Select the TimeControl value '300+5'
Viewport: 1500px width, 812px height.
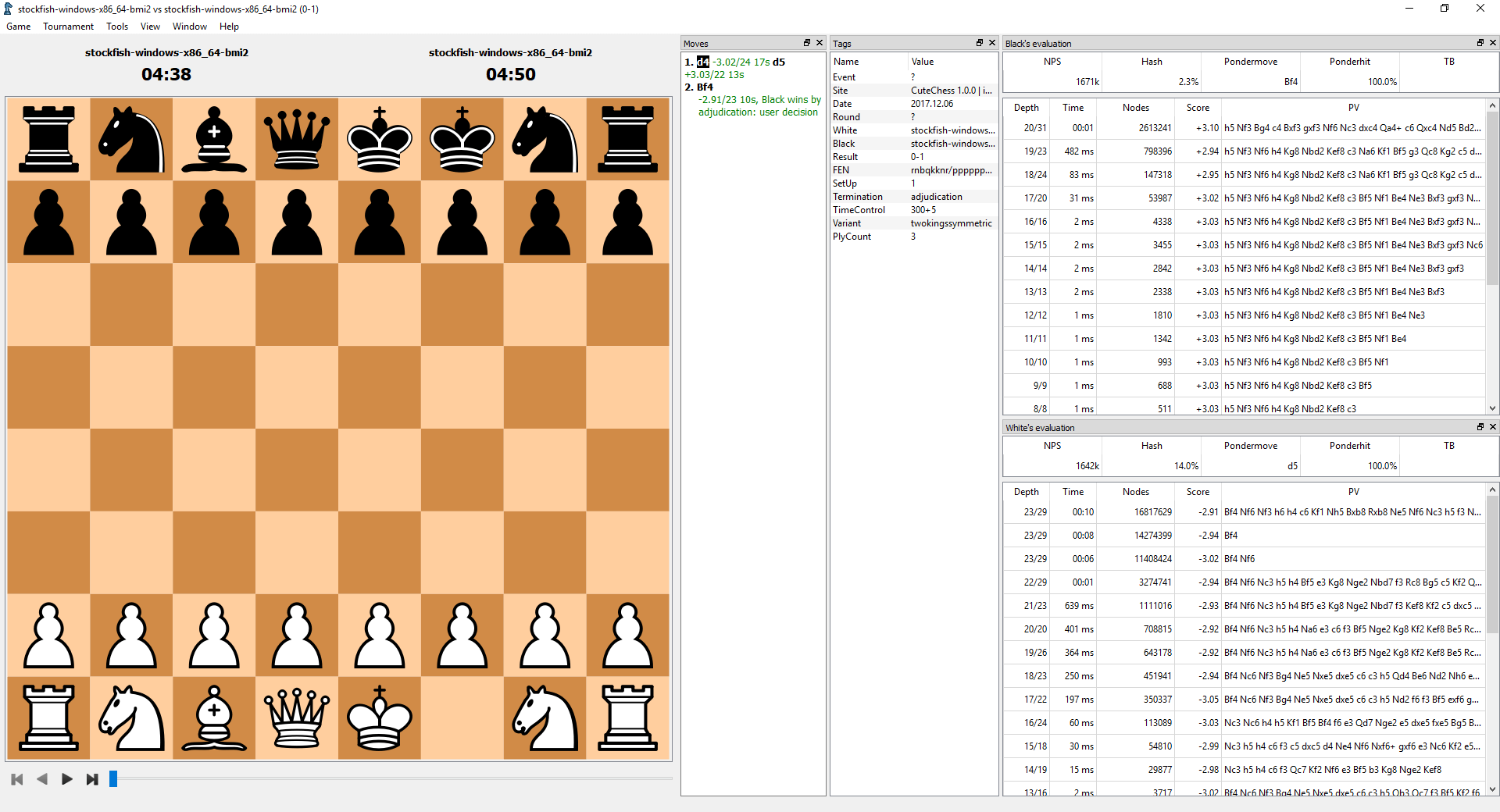point(923,210)
